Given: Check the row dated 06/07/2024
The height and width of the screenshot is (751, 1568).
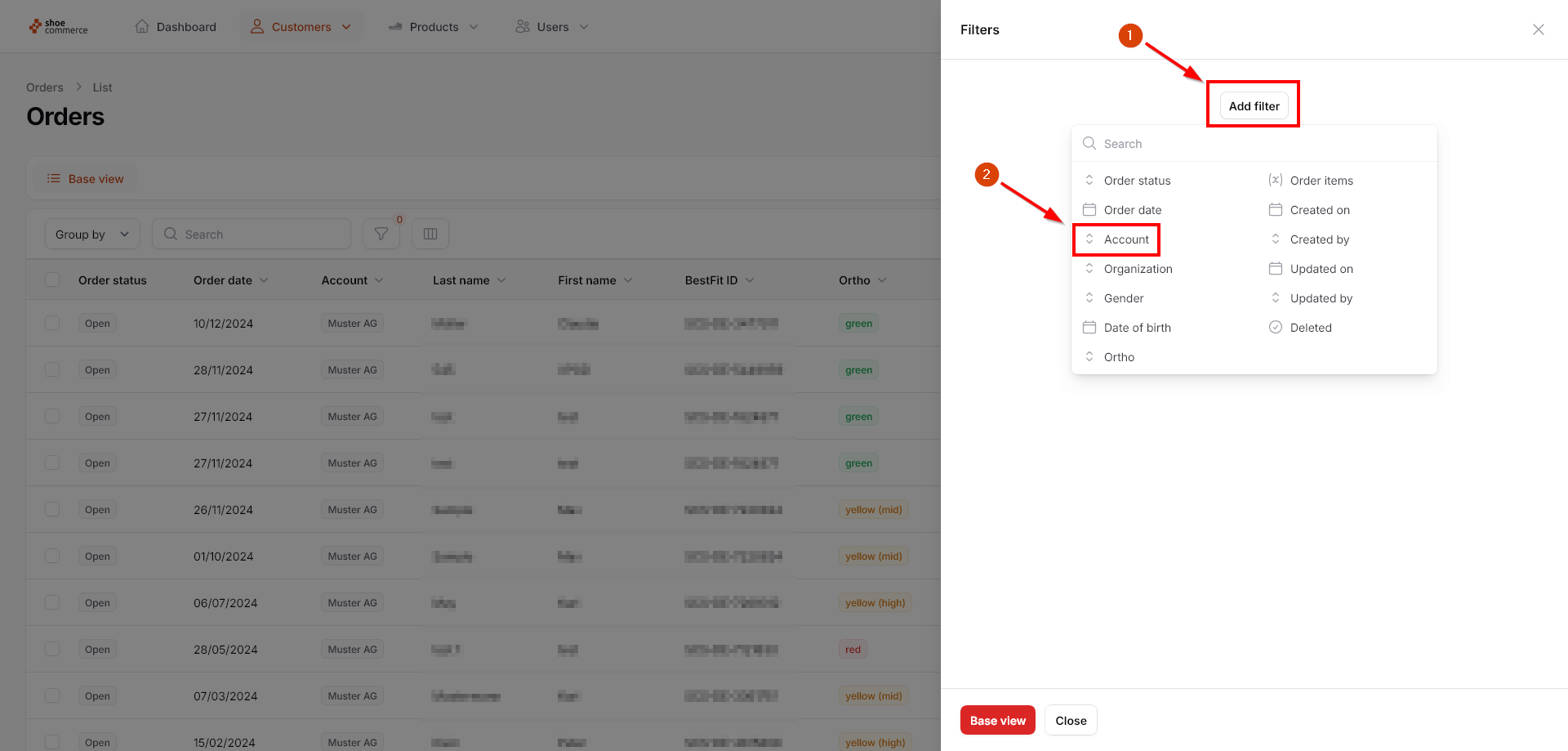Looking at the screenshot, I should coord(52,602).
